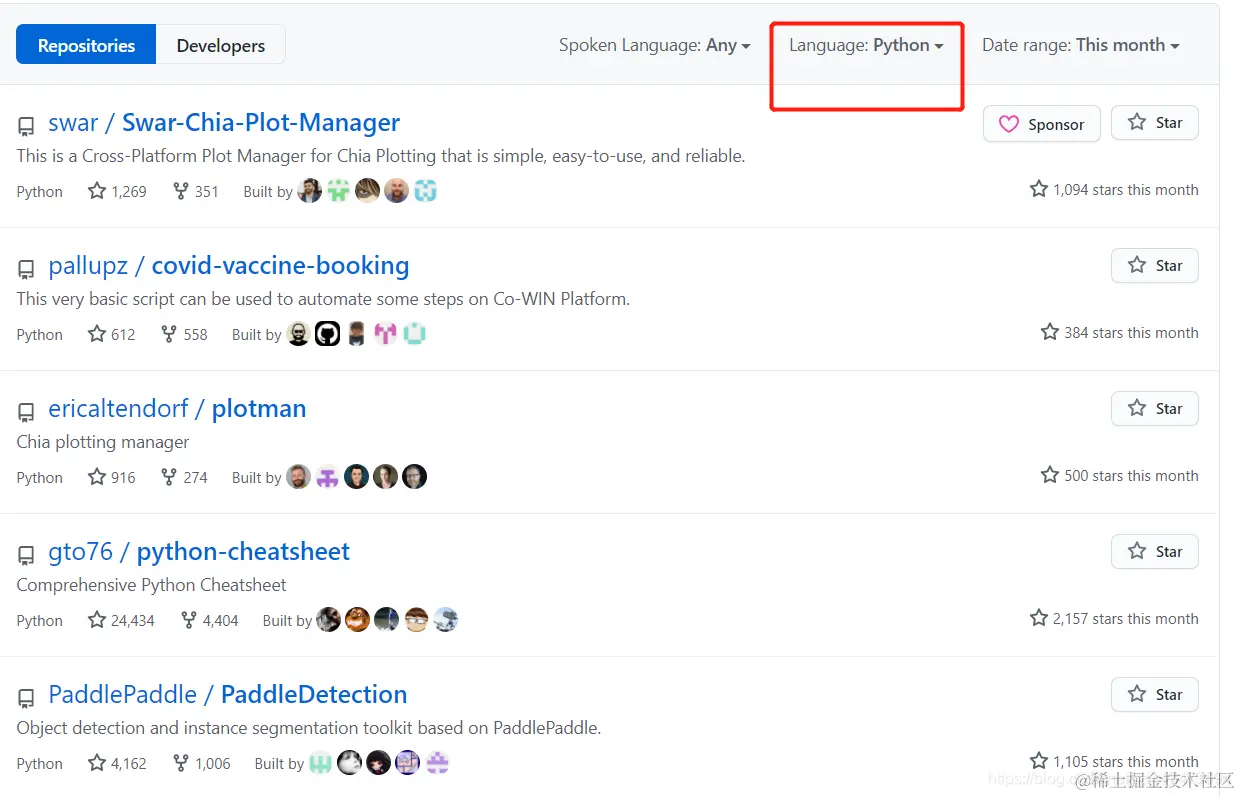View 916 stargazers of plotman
Viewport: 1241px width, 797px height.
111,477
